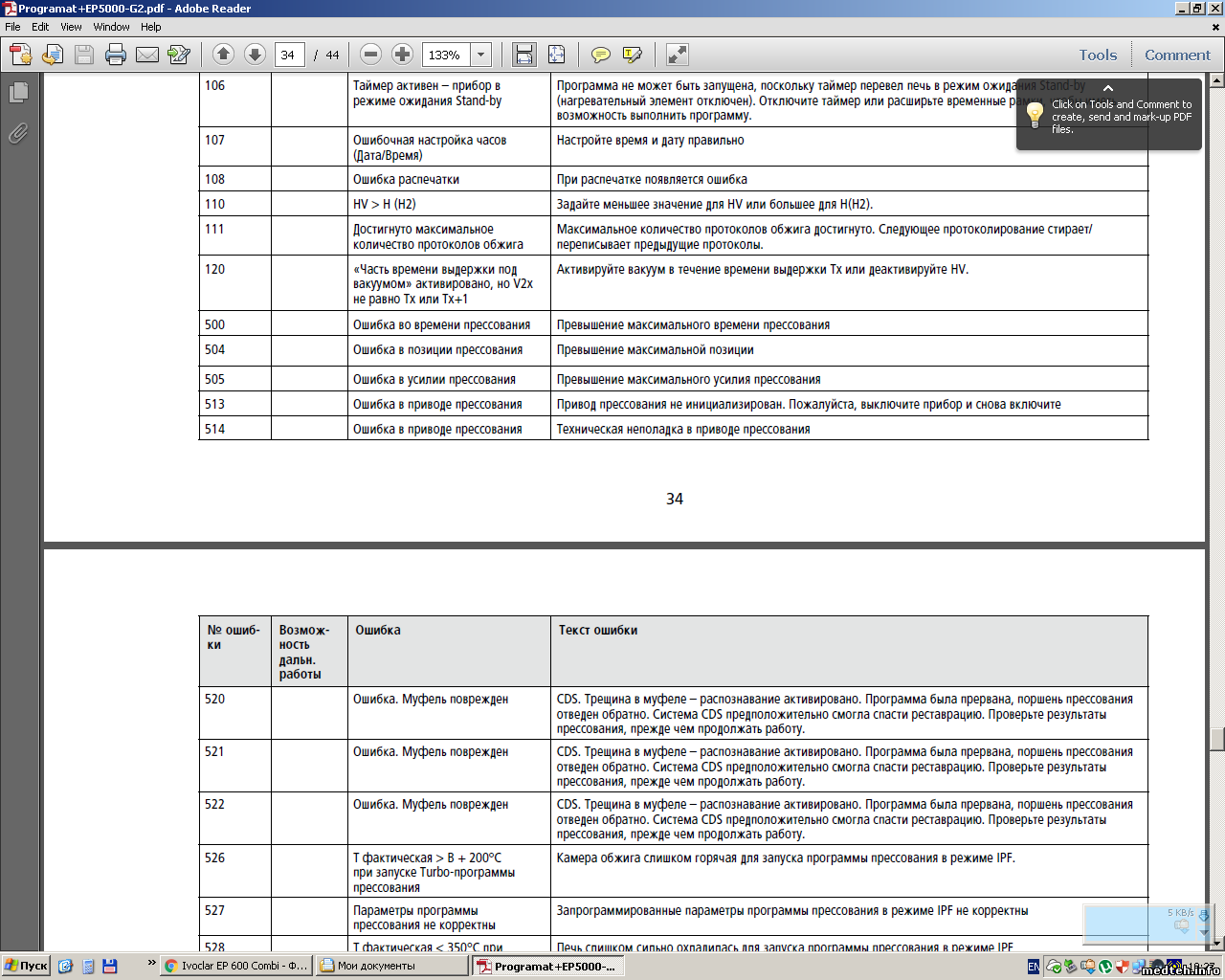This screenshot has width=1225, height=980.
Task: Open the View menu
Action: (x=71, y=27)
